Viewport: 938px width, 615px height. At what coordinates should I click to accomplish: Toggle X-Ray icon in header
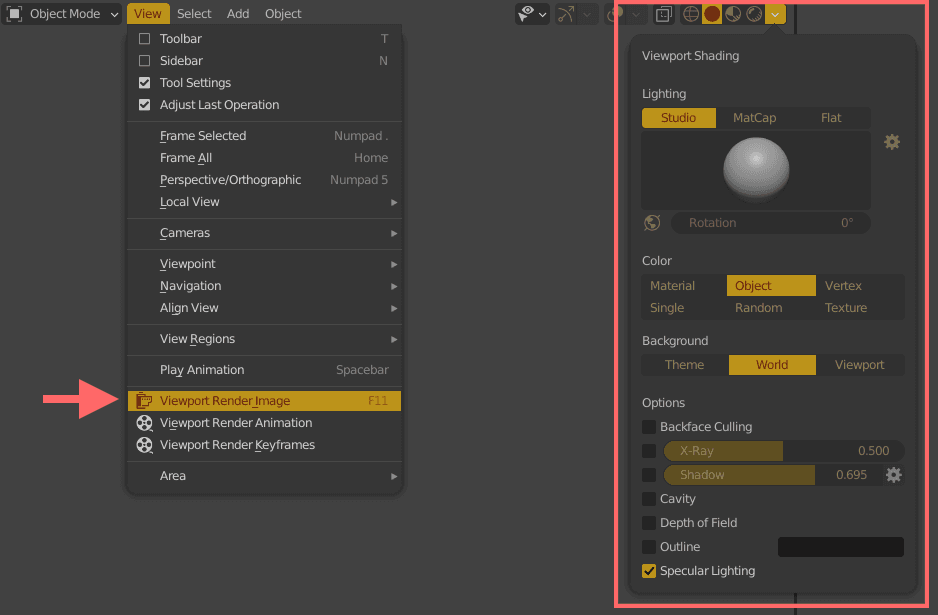coord(663,14)
